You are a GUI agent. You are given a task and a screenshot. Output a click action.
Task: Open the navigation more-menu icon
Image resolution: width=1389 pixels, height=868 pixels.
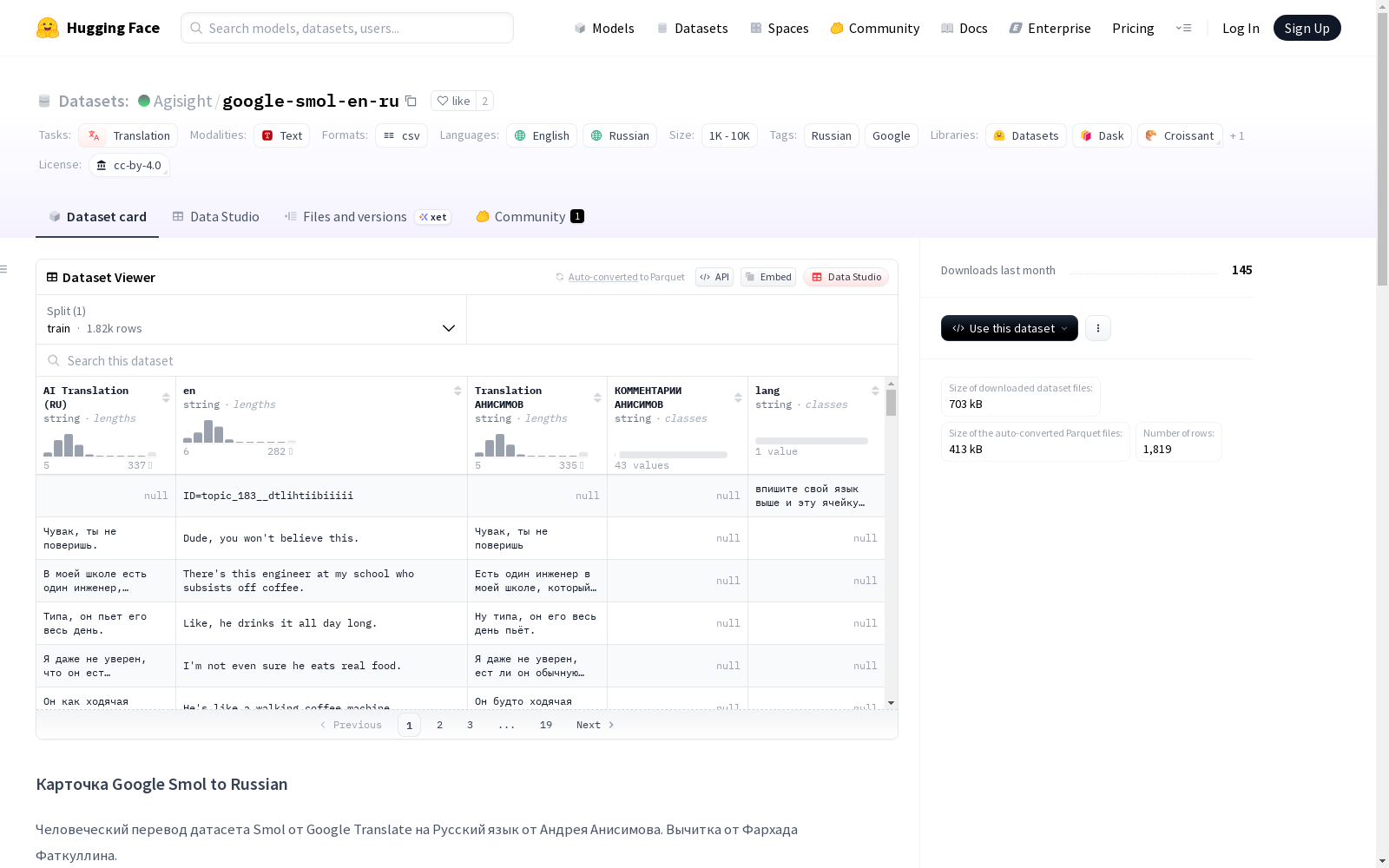coord(1183,28)
